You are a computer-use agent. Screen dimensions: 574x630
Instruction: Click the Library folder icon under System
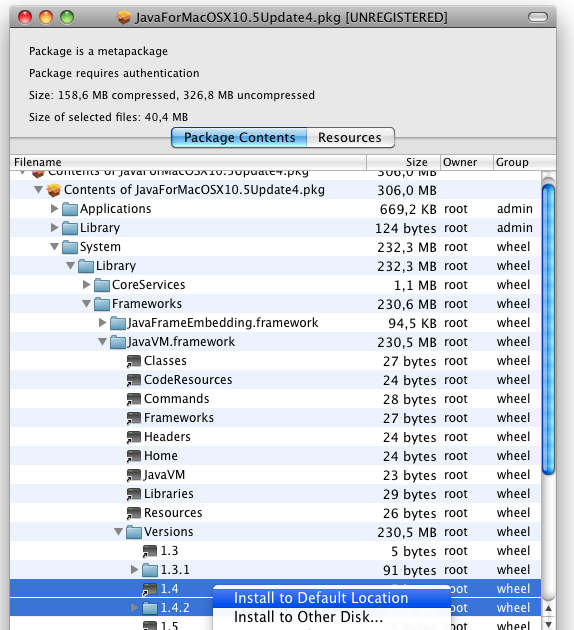coord(86,266)
